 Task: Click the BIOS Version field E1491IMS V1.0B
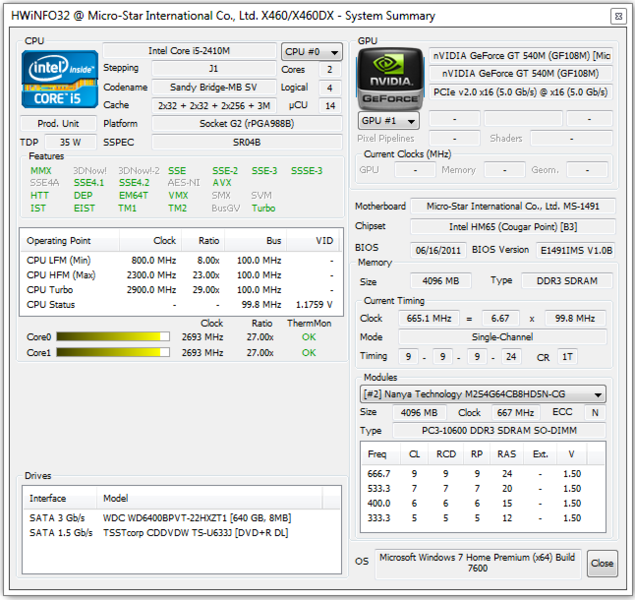[x=576, y=250]
